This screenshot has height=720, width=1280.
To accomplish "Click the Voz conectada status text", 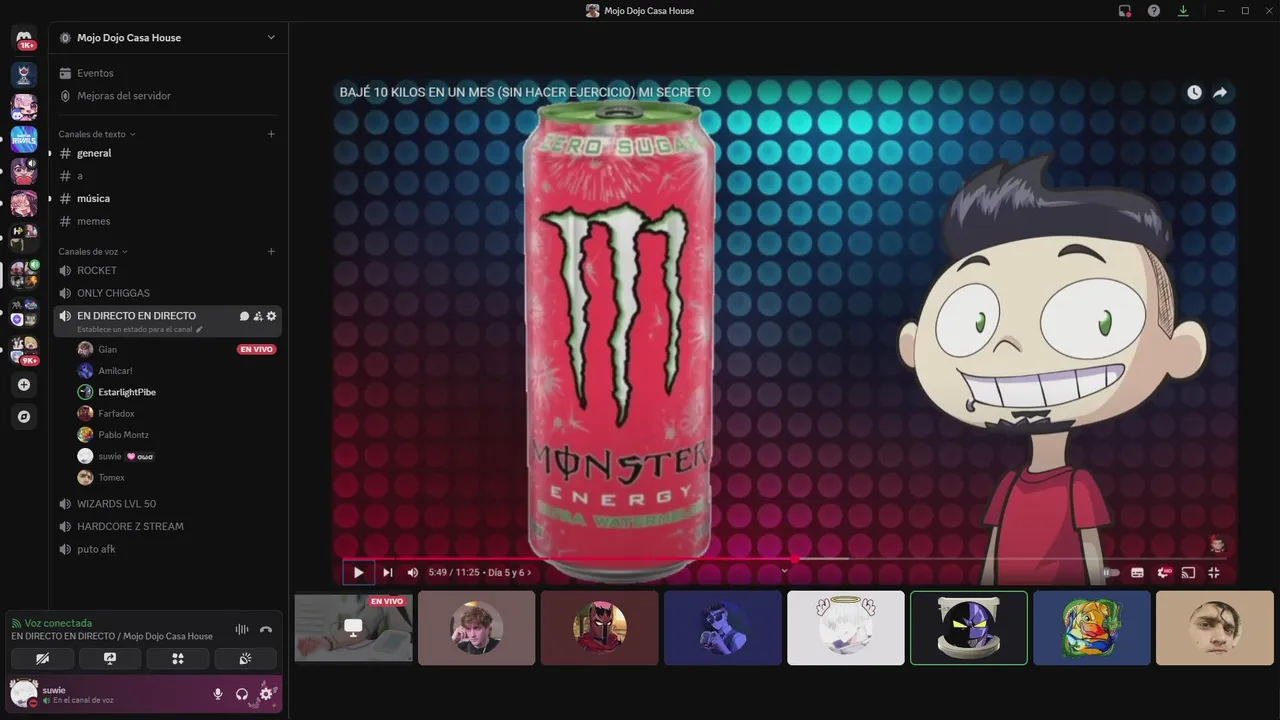I will coord(58,622).
